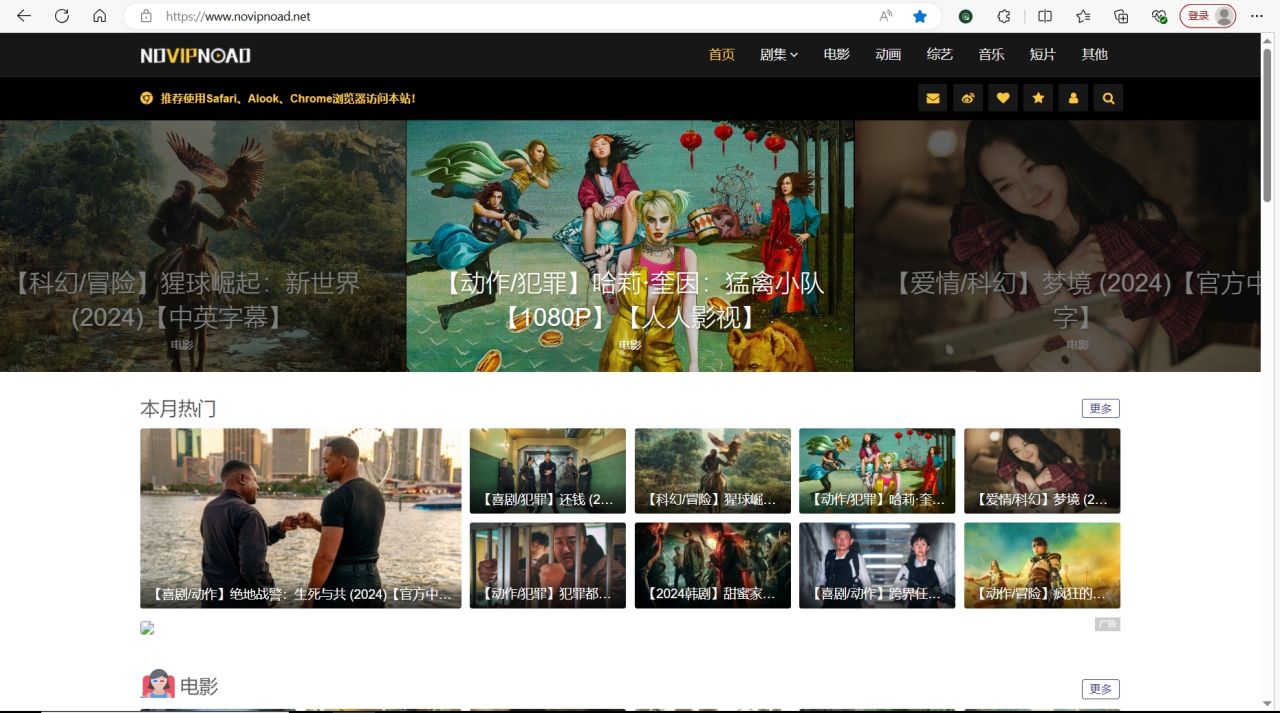
Task: Open the 【动作/冒险】疯狂的 thumbnail
Action: point(1042,565)
